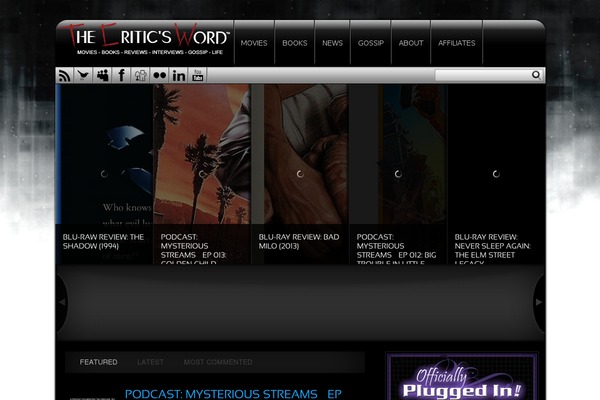Click the Twitter bird icon
Image resolution: width=600 pixels, height=400 pixels.
pos(83,75)
